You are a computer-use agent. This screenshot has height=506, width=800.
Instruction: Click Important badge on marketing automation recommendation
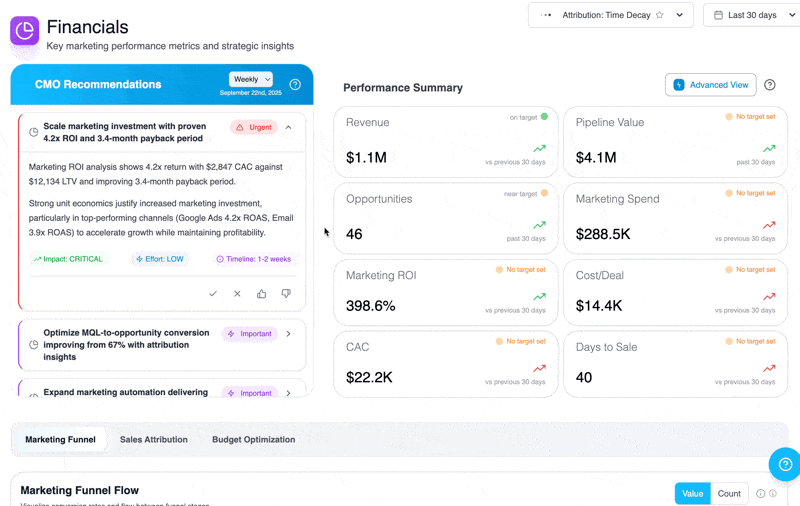[x=249, y=393]
